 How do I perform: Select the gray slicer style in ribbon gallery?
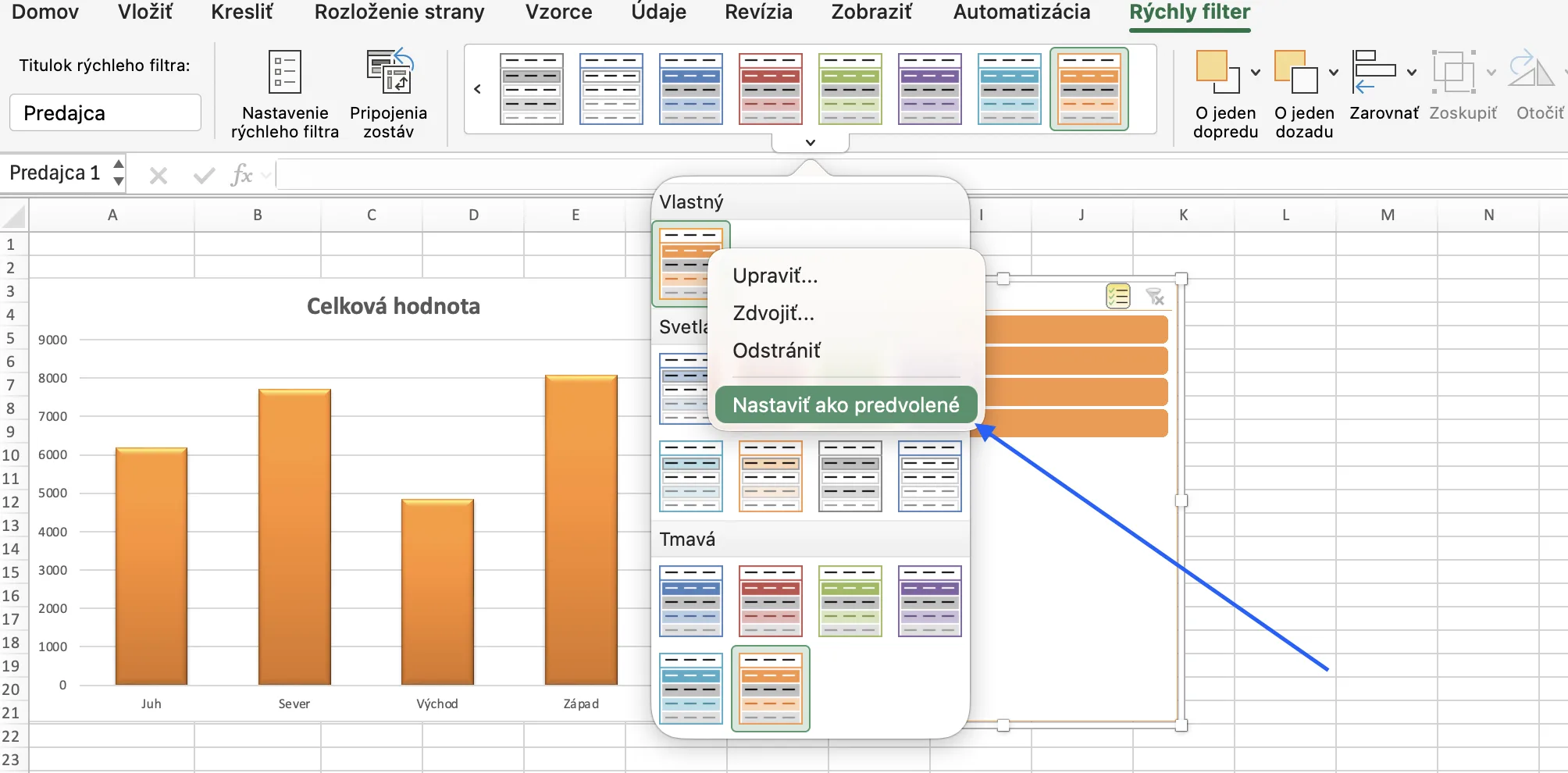(532, 89)
